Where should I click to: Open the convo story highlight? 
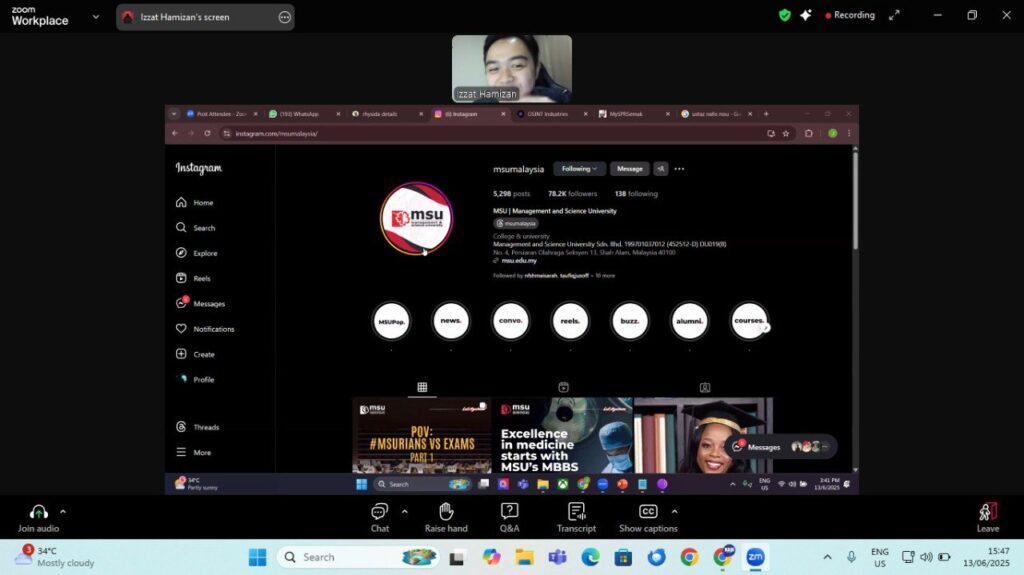click(511, 321)
